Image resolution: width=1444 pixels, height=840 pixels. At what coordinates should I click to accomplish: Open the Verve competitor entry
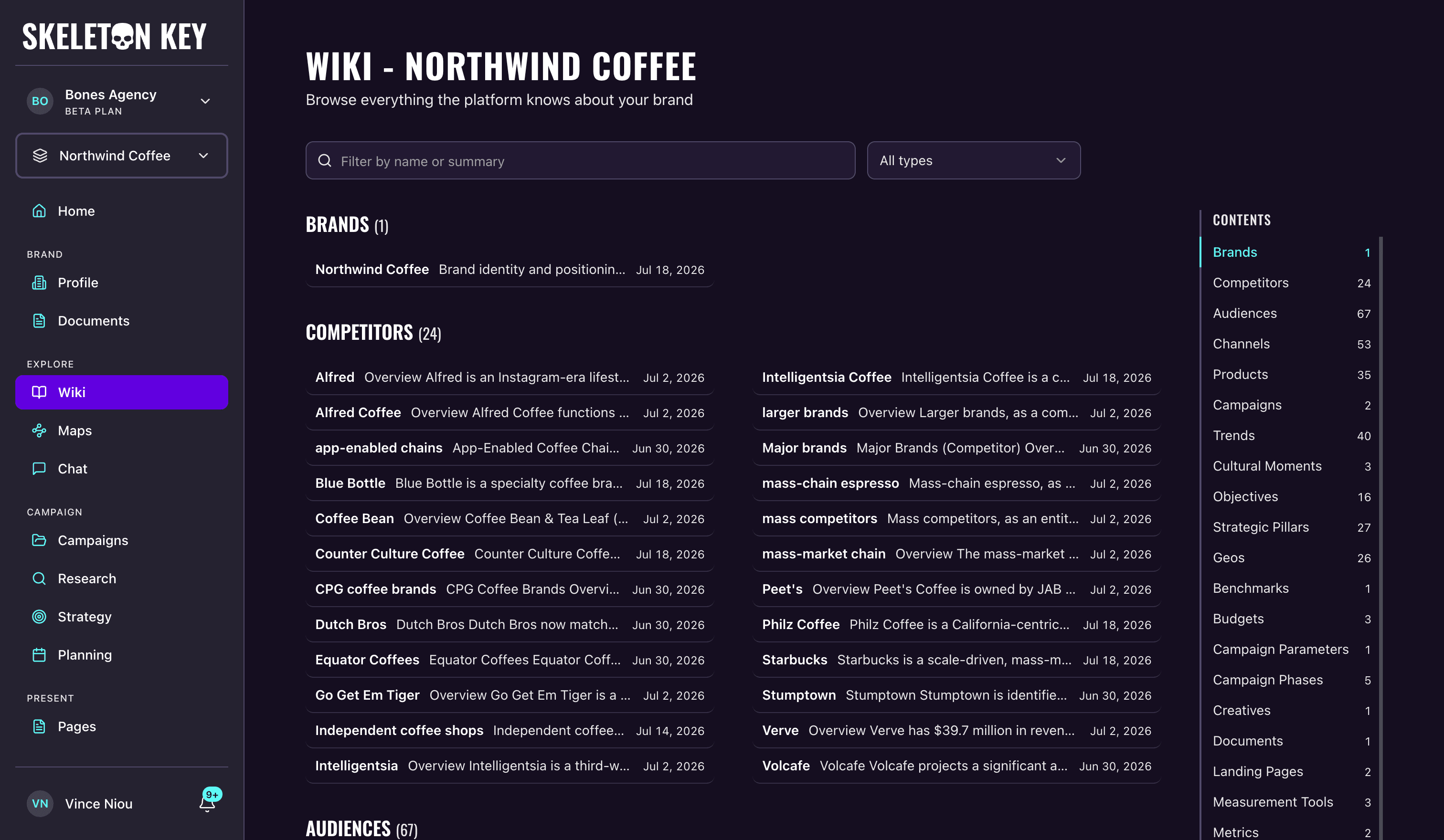(x=956, y=730)
